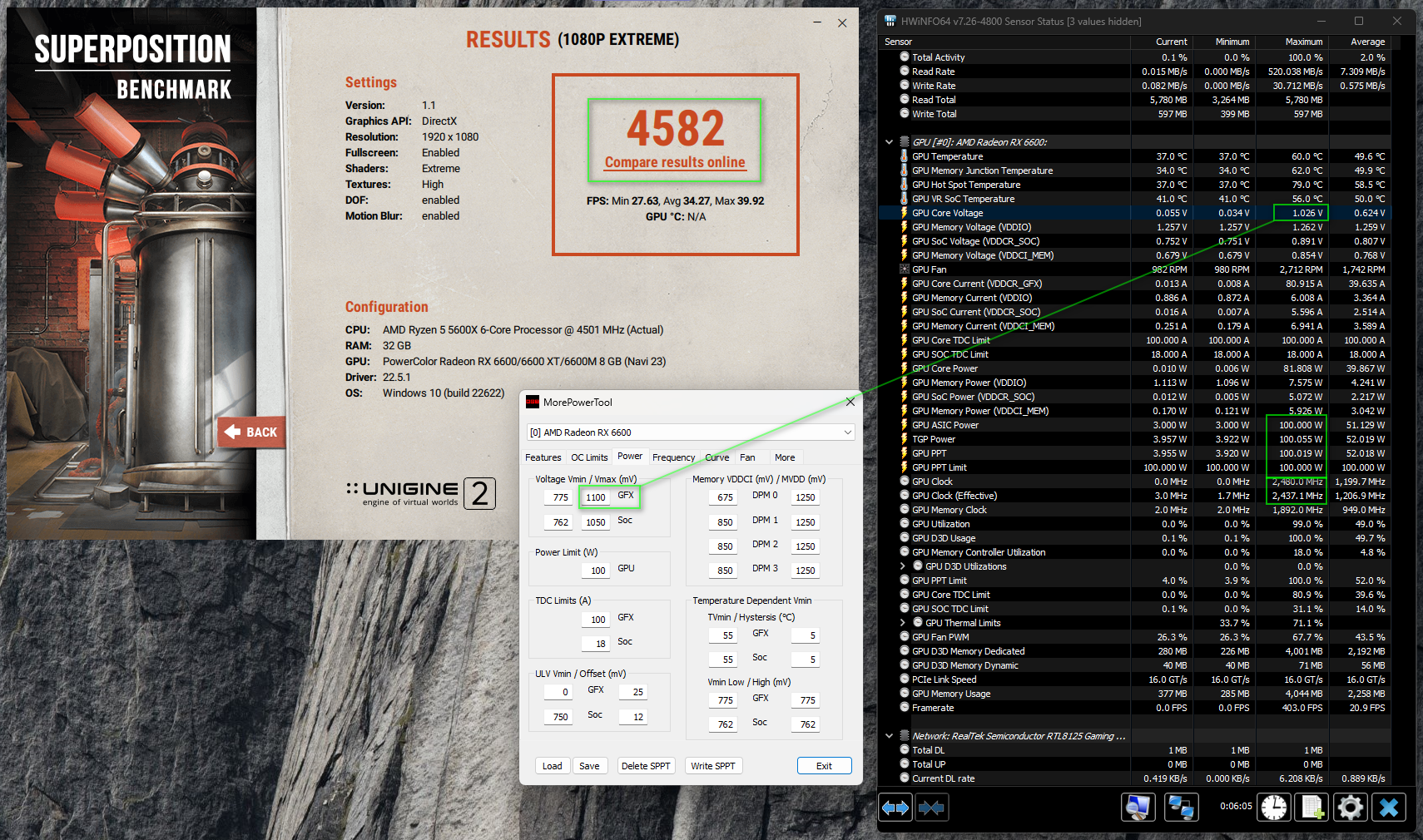The image size is (1423, 840).
Task: Click the HWiNFO64 title bar app icon
Action: [890, 21]
